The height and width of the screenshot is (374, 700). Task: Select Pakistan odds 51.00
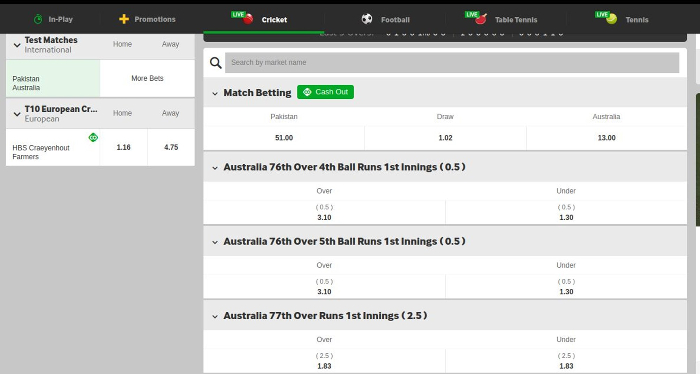[x=284, y=137]
